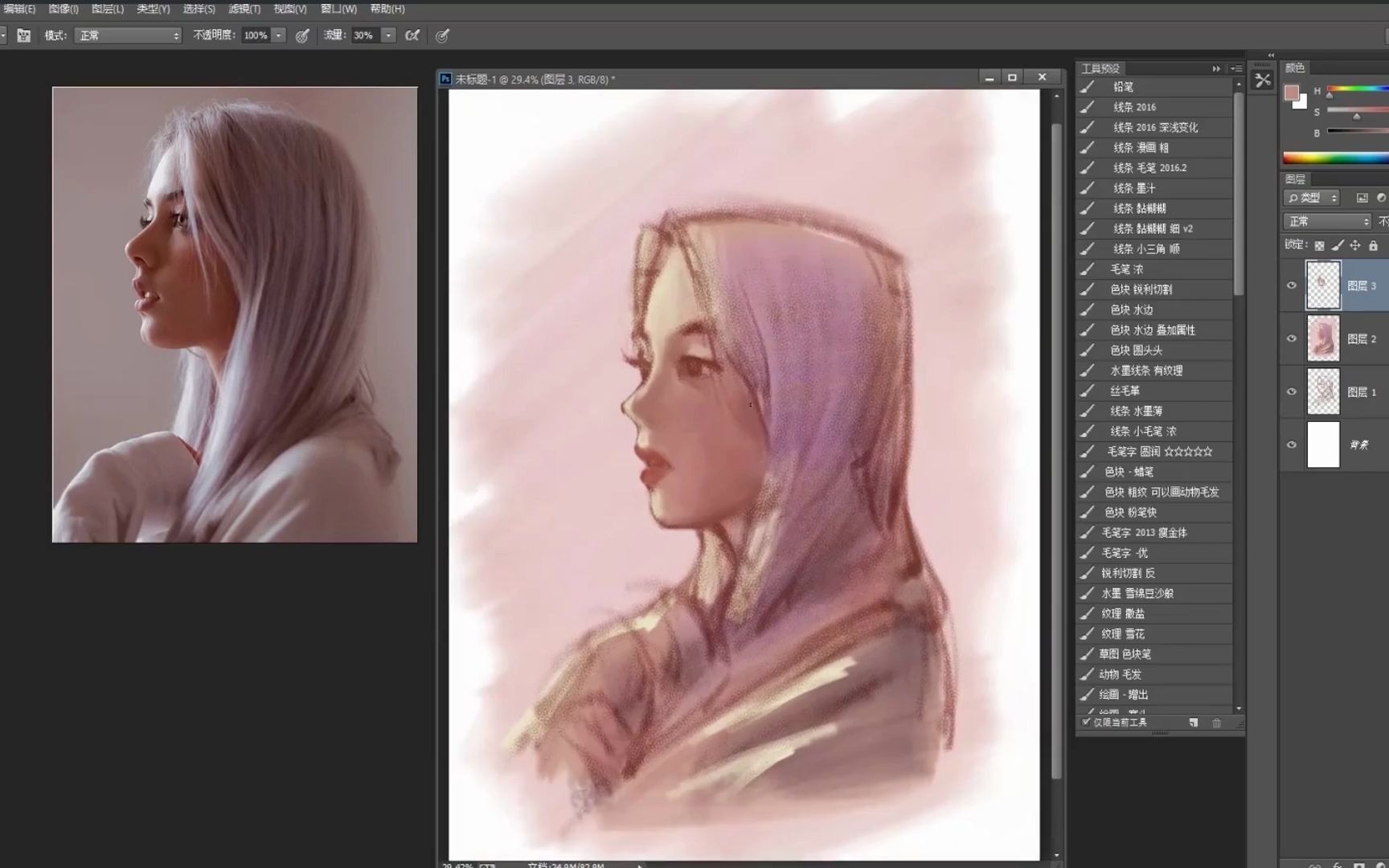Click tool presets list scrollbar down arrow
Image resolution: width=1389 pixels, height=868 pixels.
pos(1239,708)
